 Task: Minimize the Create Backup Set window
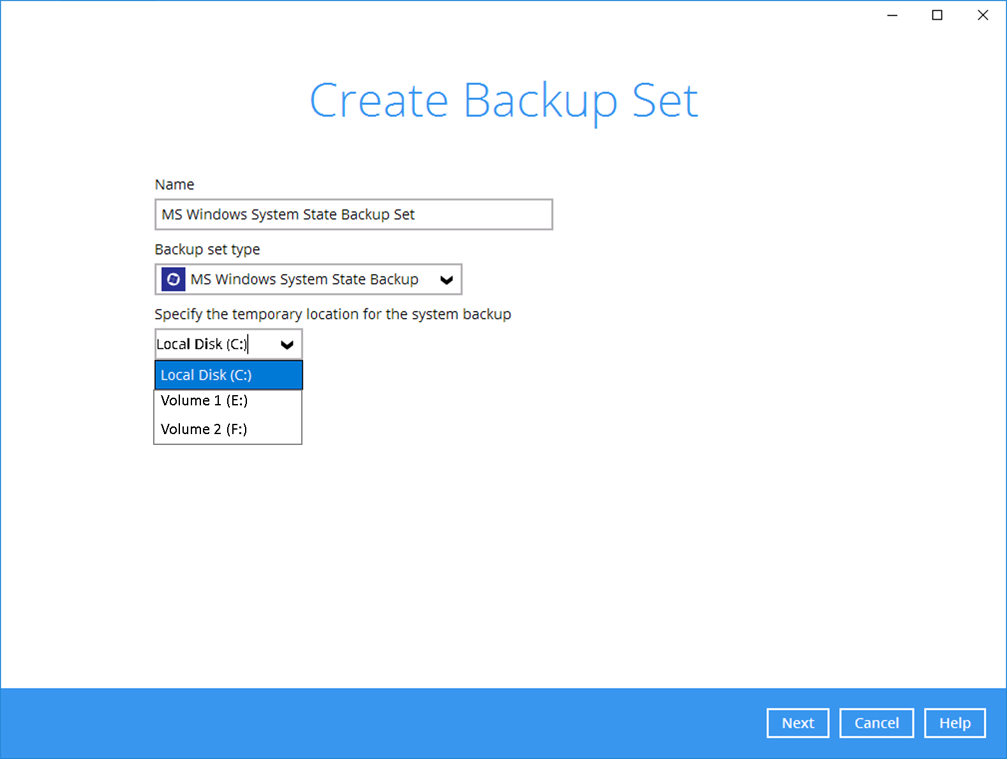point(891,15)
